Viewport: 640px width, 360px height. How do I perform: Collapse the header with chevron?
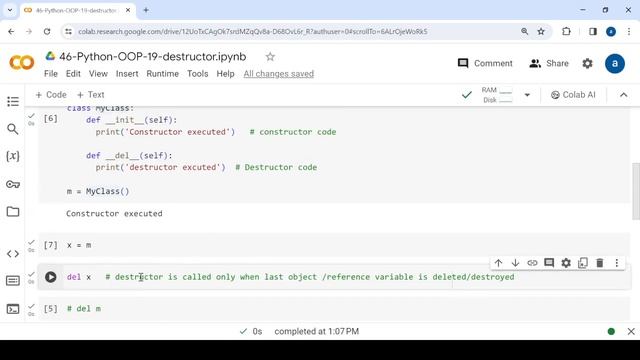pos(624,95)
